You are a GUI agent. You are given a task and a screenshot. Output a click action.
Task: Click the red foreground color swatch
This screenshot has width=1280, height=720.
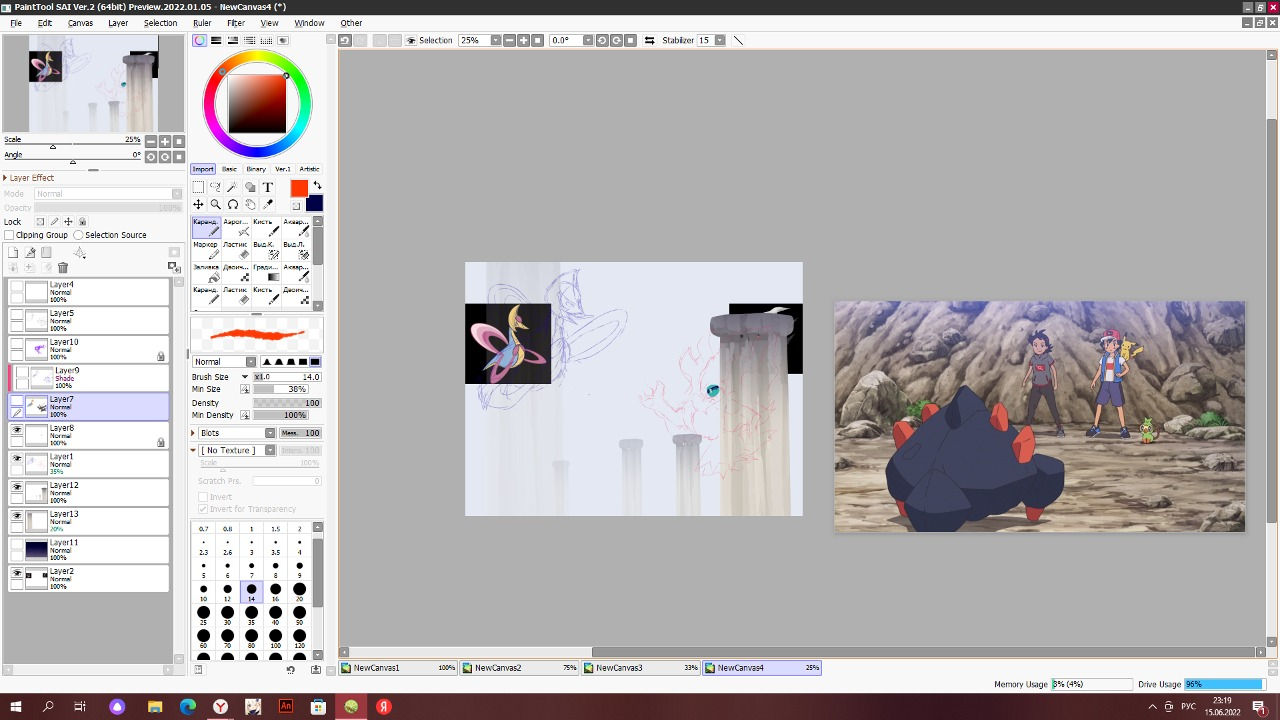299,188
